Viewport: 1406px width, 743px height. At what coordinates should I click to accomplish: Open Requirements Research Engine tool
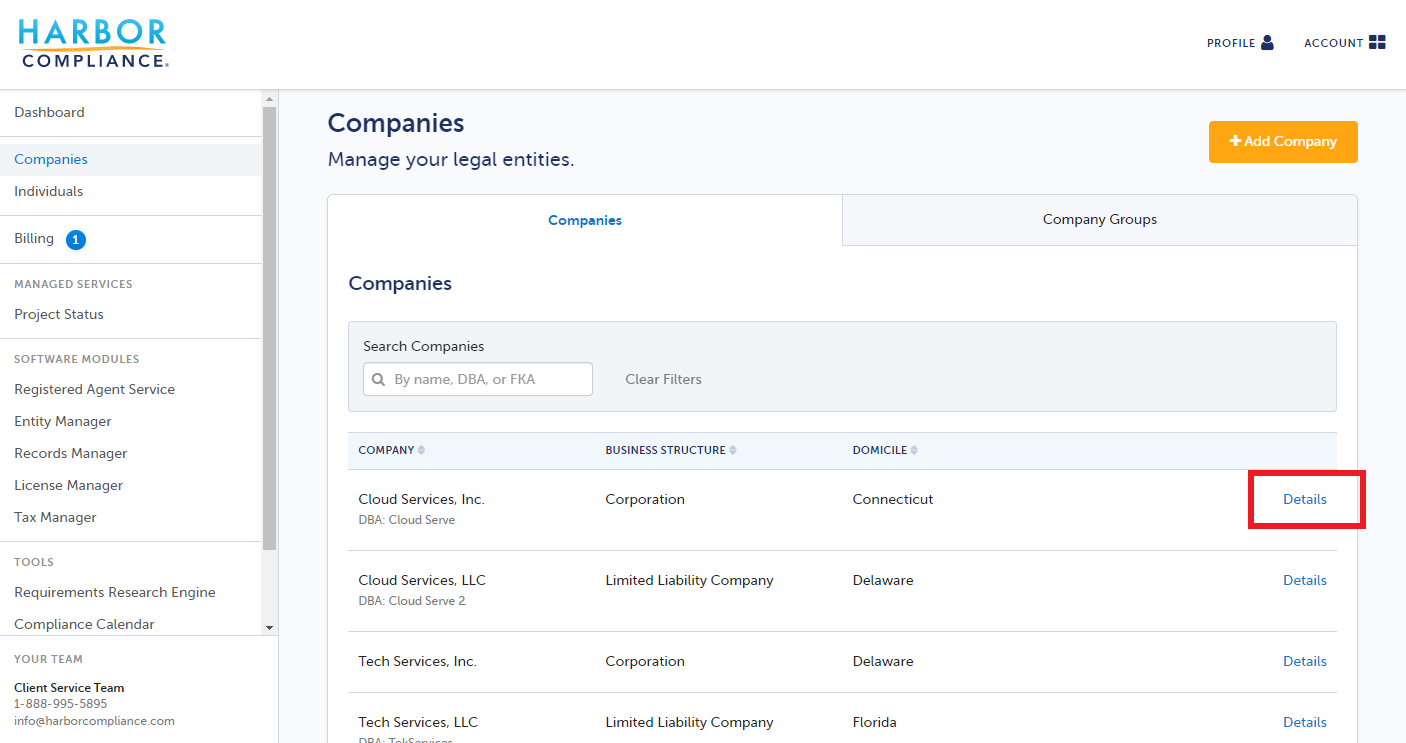pyautogui.click(x=115, y=593)
